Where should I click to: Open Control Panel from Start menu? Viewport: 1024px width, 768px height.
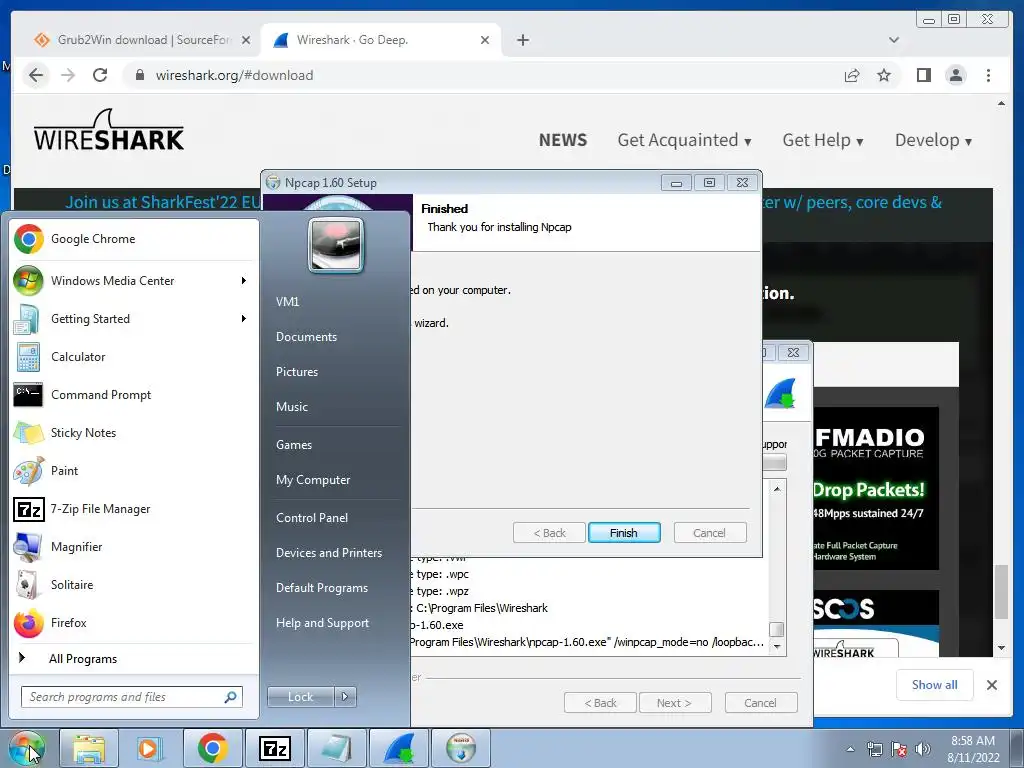click(x=312, y=518)
